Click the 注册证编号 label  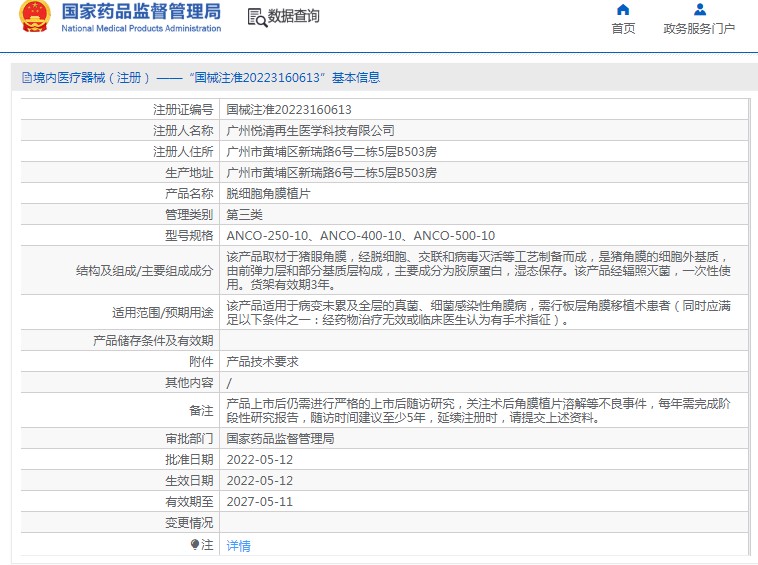[183, 110]
